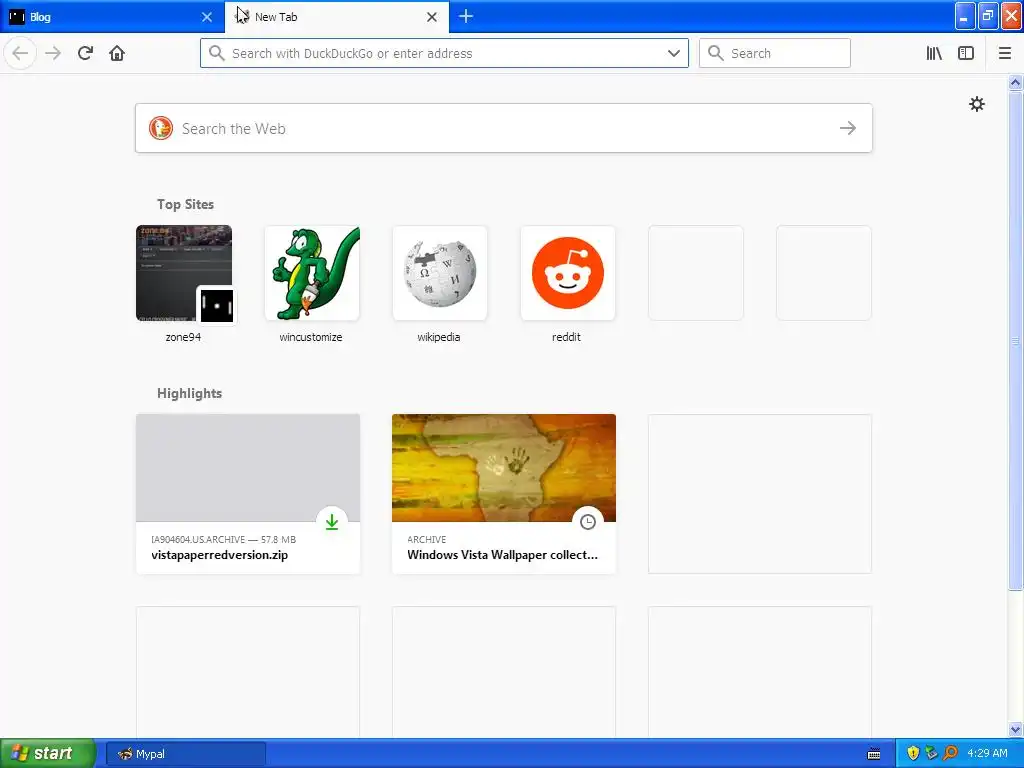Click the orange magnifier tray icon

[950, 753]
